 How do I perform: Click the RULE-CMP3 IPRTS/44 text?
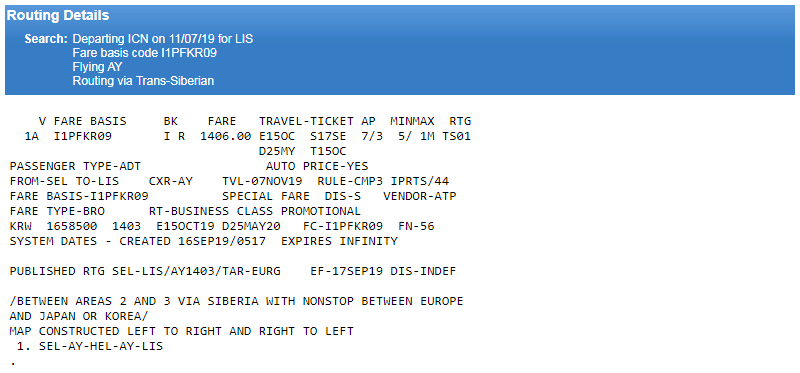[383, 181]
